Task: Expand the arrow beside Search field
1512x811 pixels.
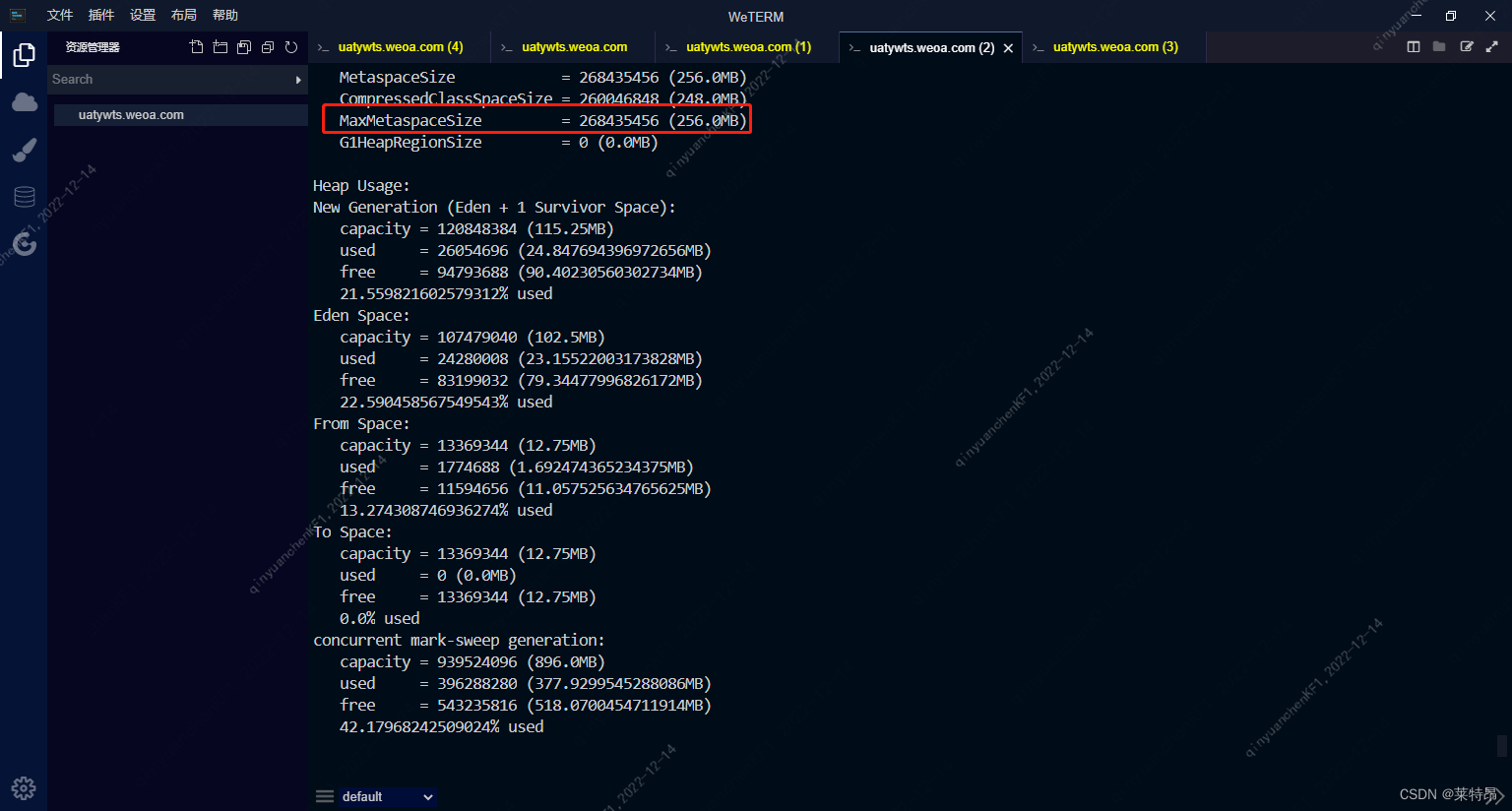Action: (298, 80)
